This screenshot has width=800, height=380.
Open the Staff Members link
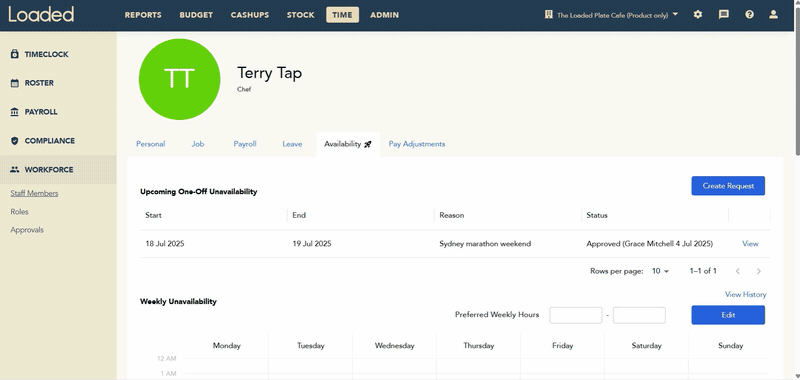pyautogui.click(x=34, y=193)
